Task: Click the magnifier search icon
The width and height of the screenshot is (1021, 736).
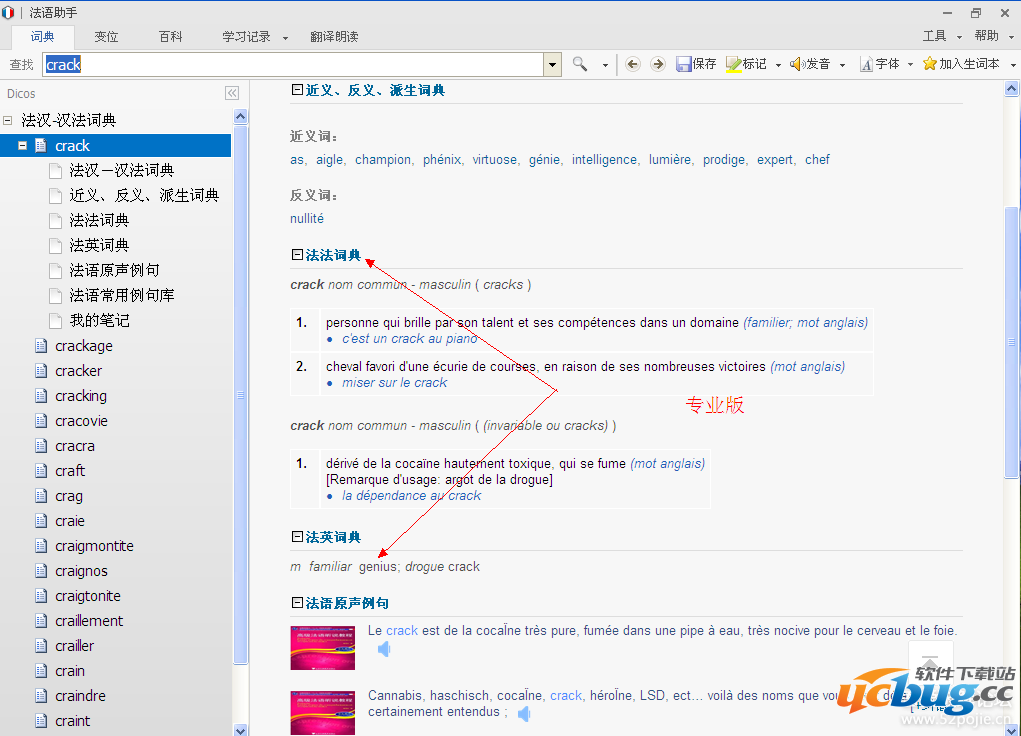Action: pos(580,64)
